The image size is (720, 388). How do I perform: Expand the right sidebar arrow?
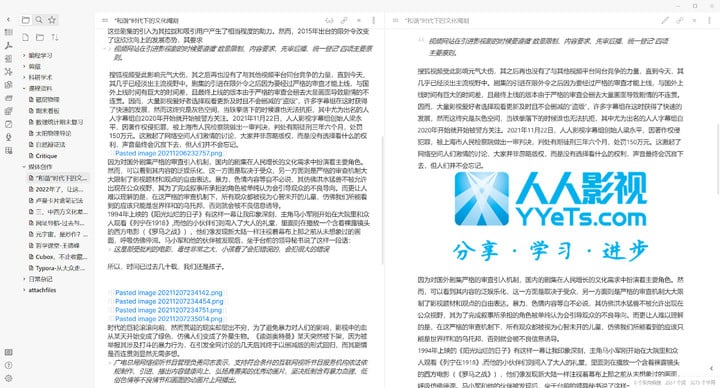[711, 368]
